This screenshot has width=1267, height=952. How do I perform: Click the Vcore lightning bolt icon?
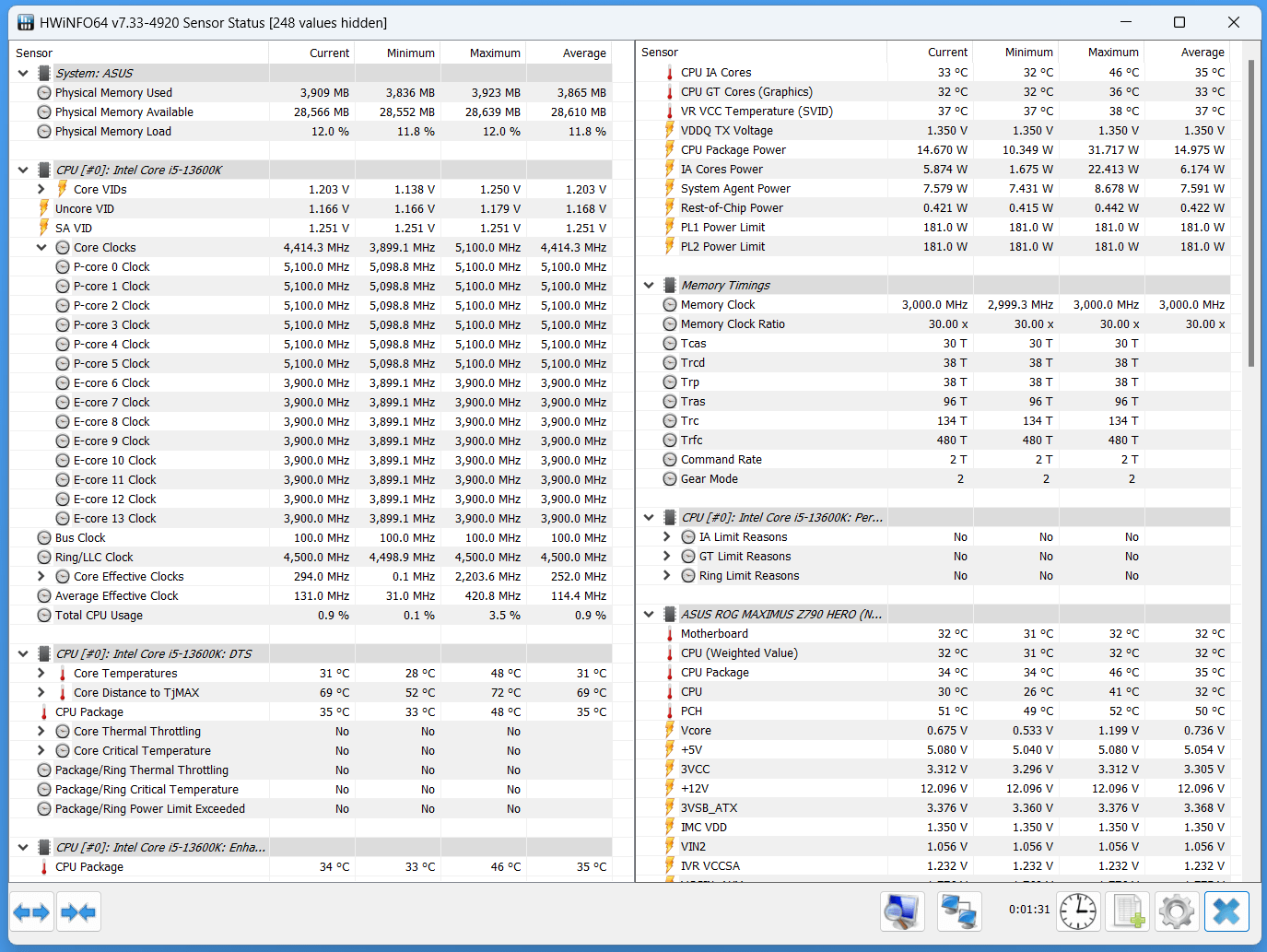click(x=670, y=730)
